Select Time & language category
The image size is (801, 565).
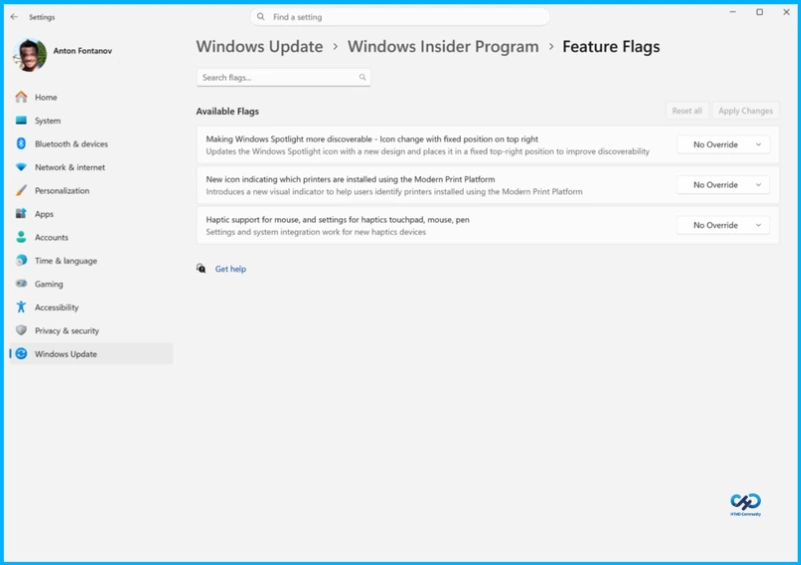pos(91,261)
